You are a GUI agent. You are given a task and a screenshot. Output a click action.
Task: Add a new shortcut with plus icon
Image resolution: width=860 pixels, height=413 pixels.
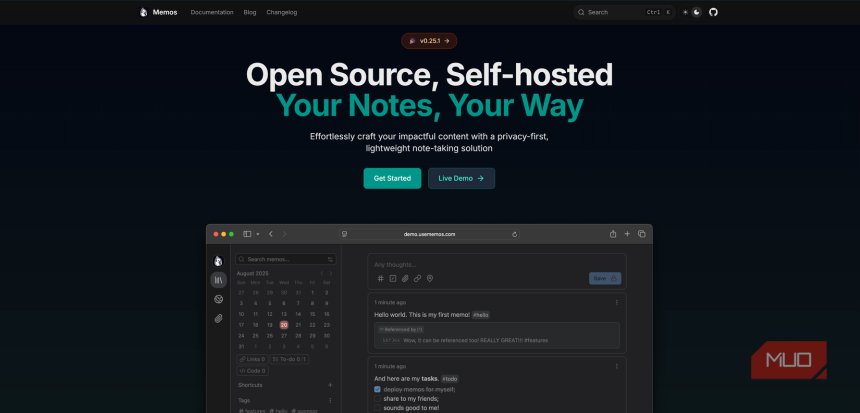pyautogui.click(x=330, y=384)
